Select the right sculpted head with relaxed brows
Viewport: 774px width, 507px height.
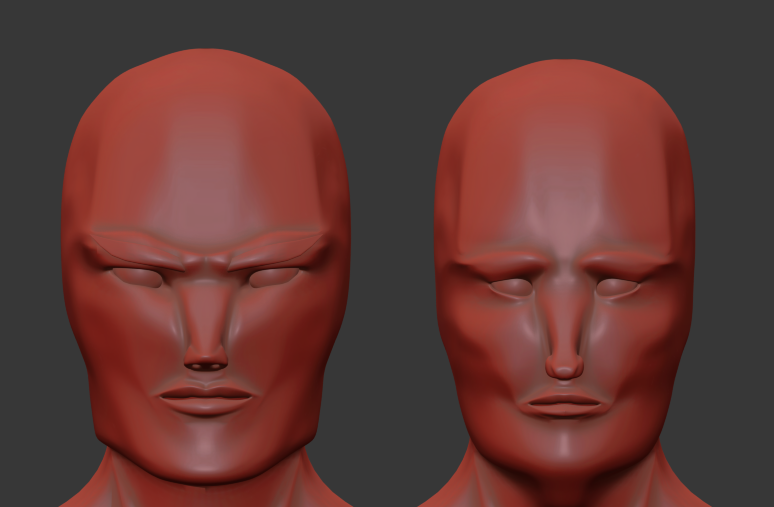click(x=564, y=269)
